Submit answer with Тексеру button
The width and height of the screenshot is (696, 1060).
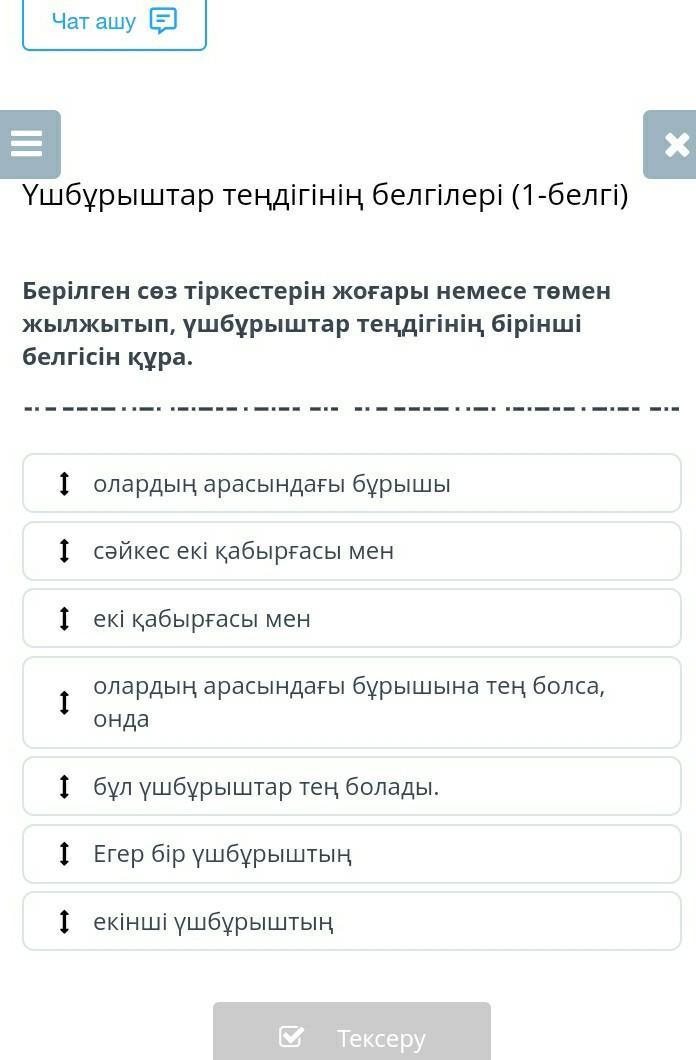click(x=352, y=1032)
